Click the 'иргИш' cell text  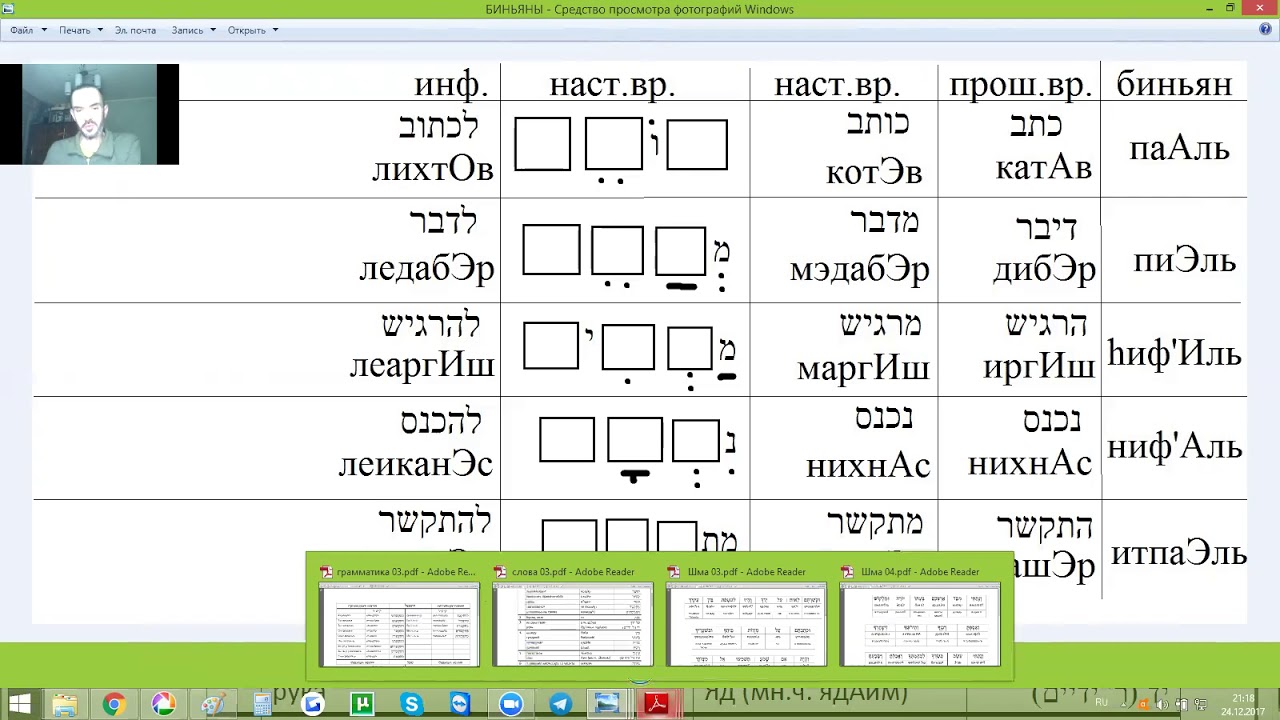(1039, 367)
